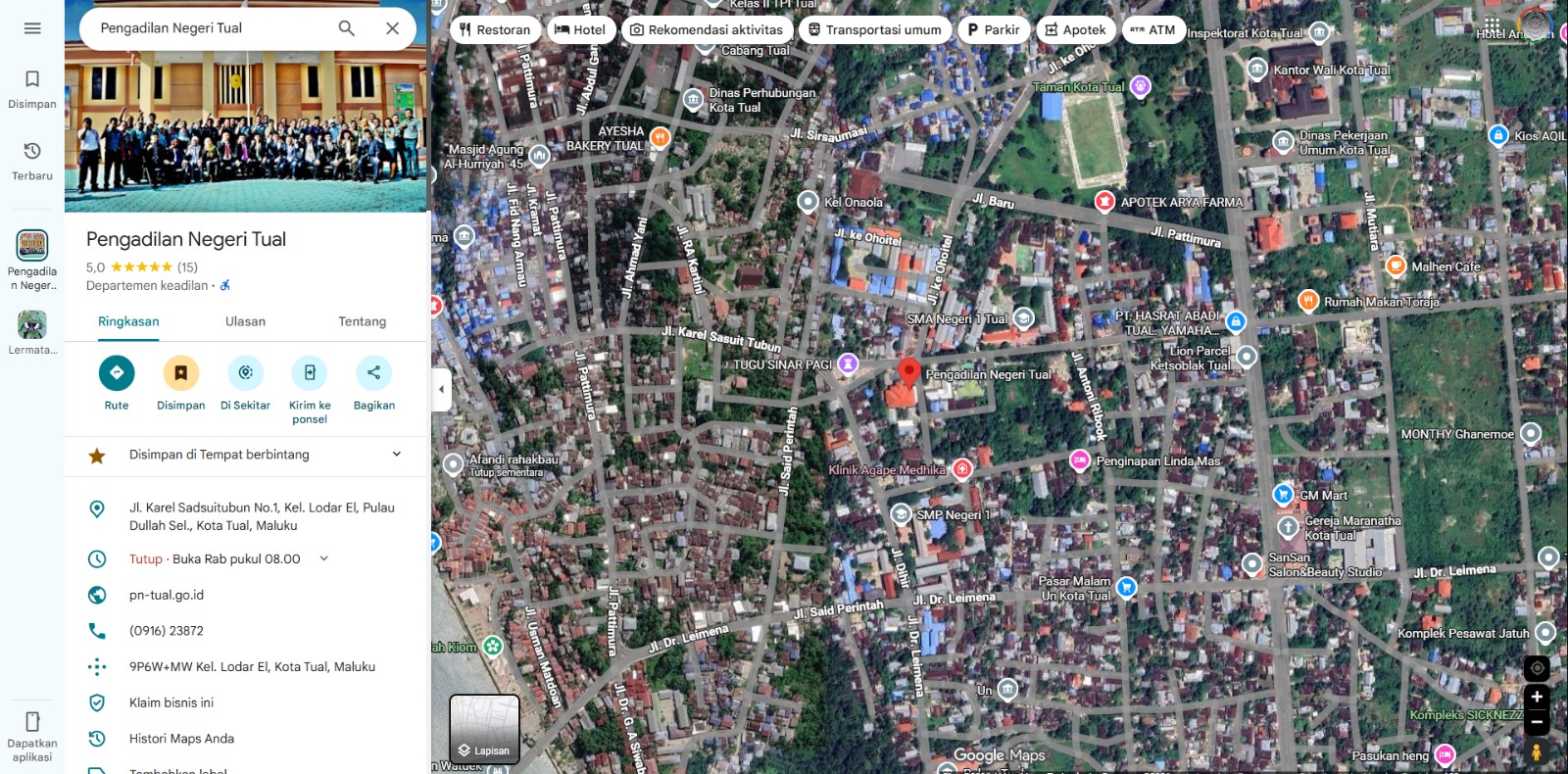Click AYESHA BAKERY TUAL map marker
Viewport: 1568px width, 774px height.
coord(661,137)
